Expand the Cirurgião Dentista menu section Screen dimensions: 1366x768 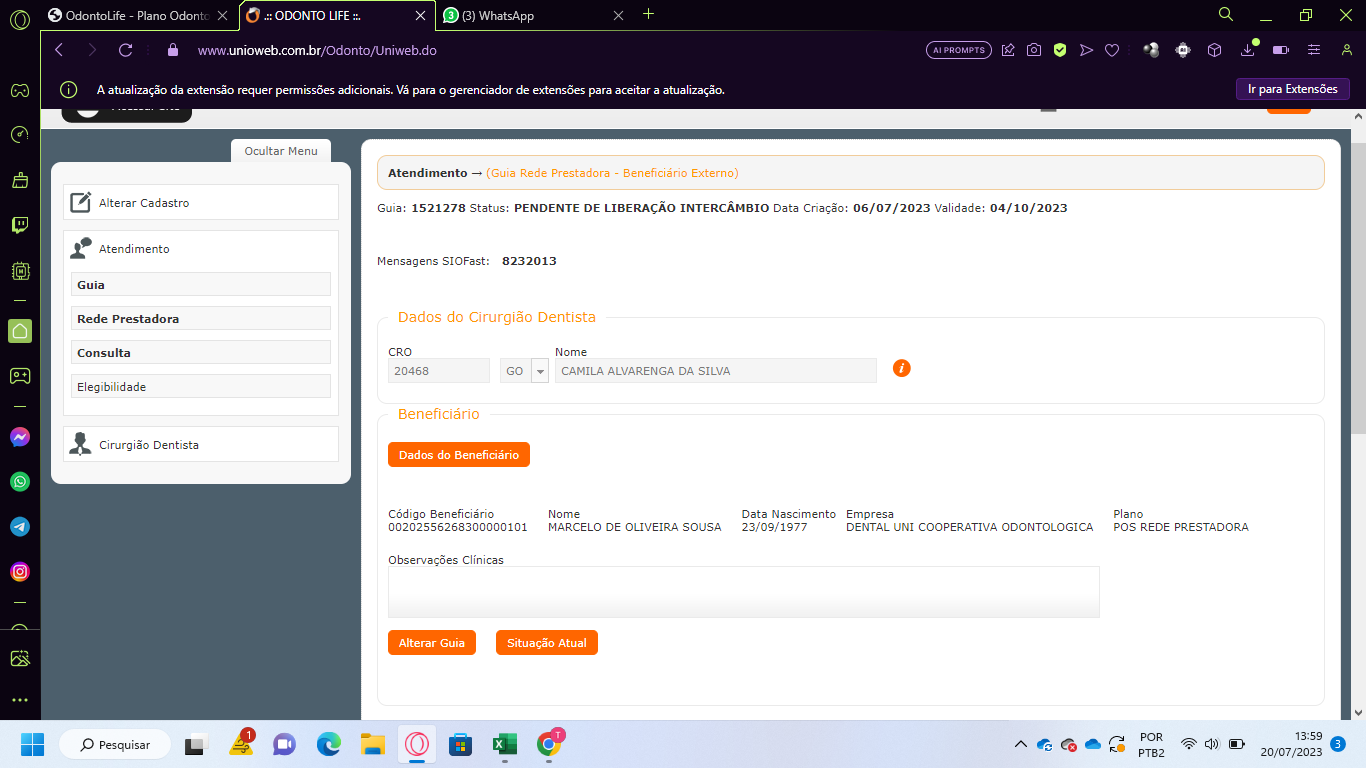(148, 445)
